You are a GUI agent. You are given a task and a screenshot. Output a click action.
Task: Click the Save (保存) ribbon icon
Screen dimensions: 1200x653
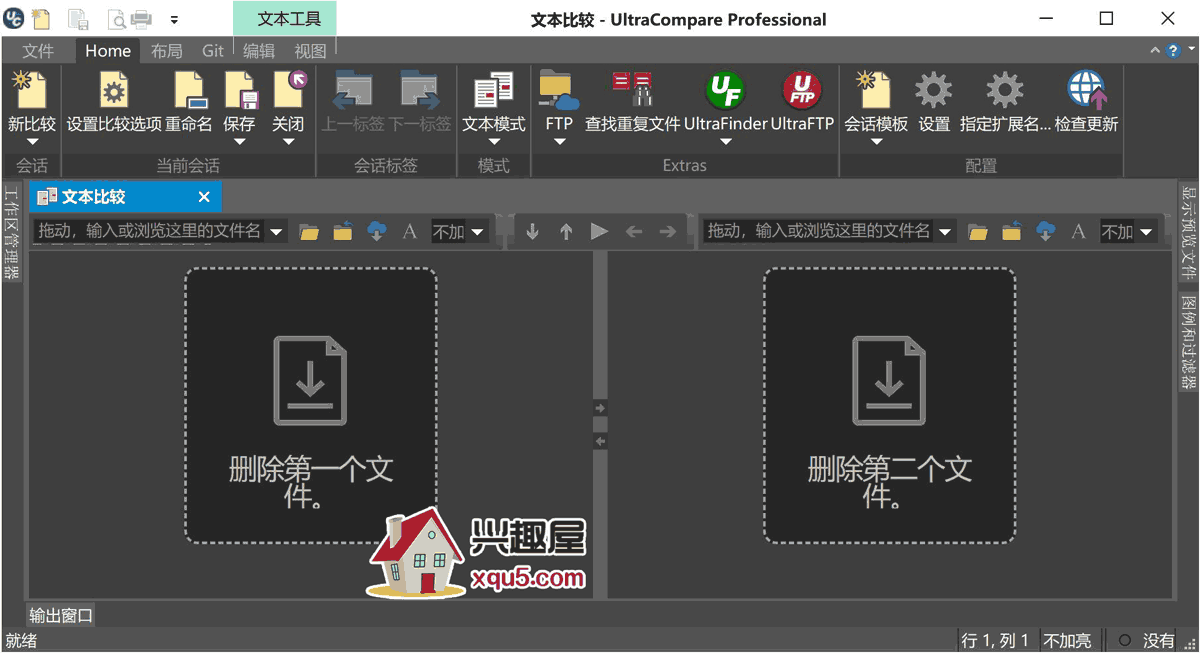240,90
